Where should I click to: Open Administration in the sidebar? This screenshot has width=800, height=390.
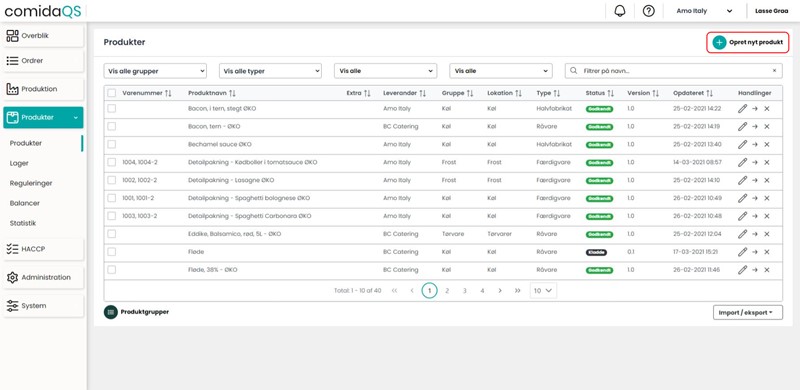(x=43, y=278)
